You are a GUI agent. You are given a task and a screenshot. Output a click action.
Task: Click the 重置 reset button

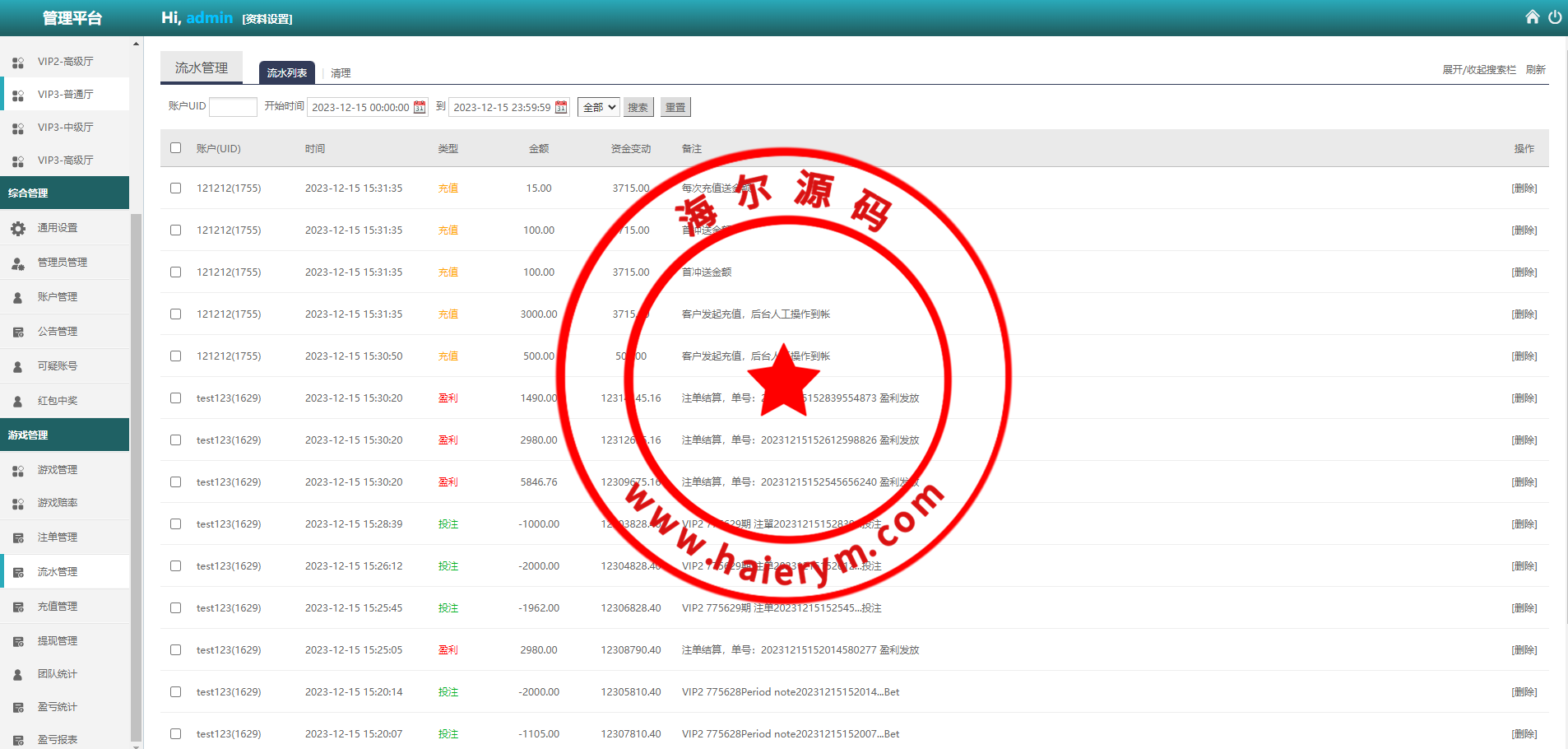pos(675,106)
